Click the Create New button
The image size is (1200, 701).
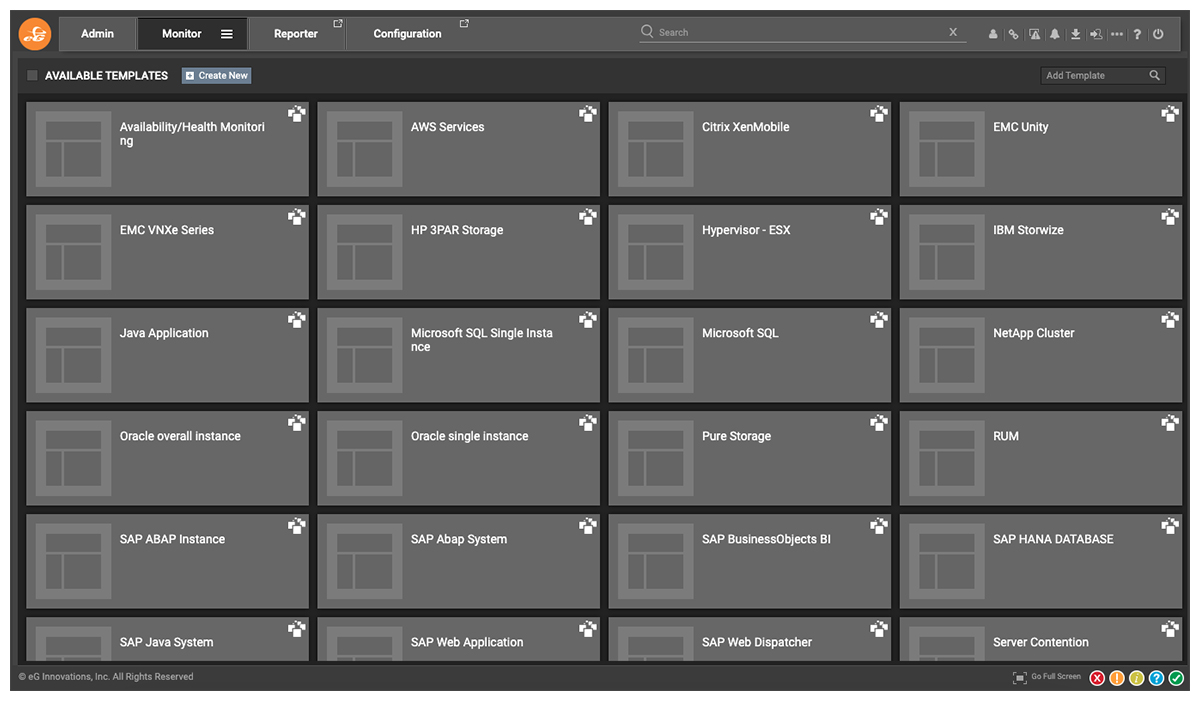pyautogui.click(x=216, y=75)
